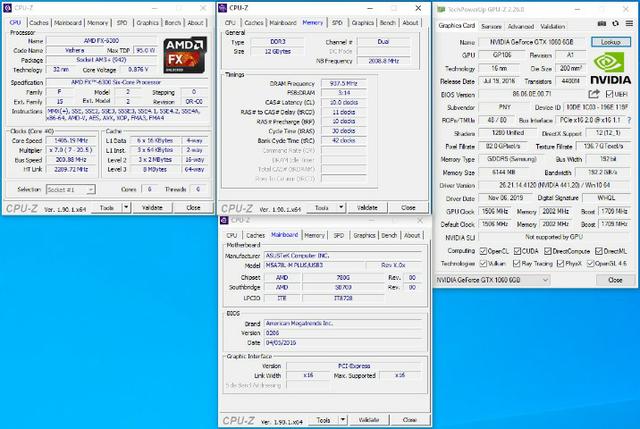Toggle the UEFI checkbox
The width and height of the screenshot is (640, 429).
(x=609, y=94)
